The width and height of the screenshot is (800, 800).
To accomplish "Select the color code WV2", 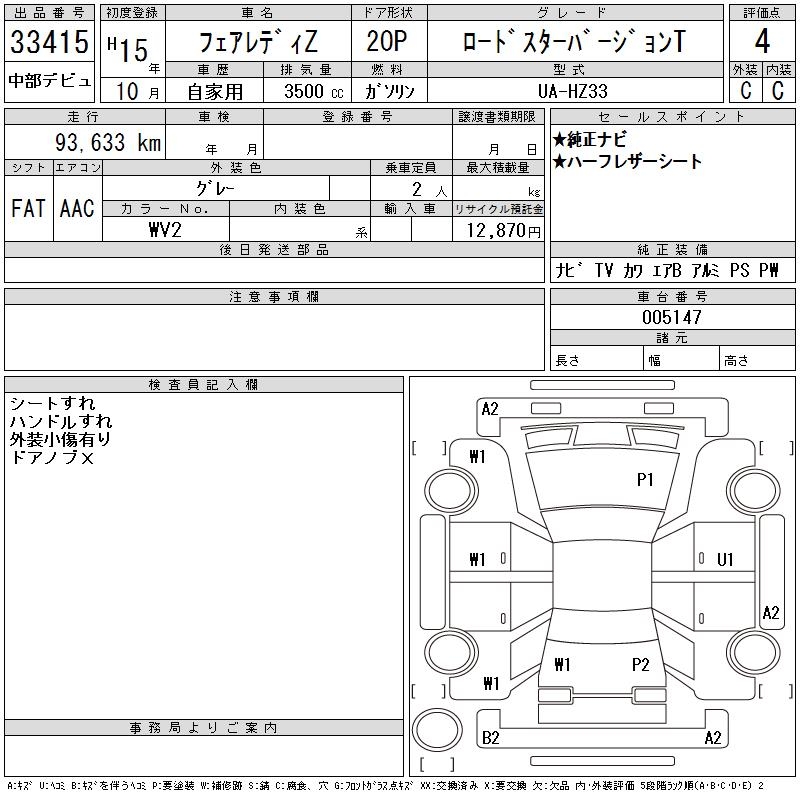I will [x=165, y=229].
